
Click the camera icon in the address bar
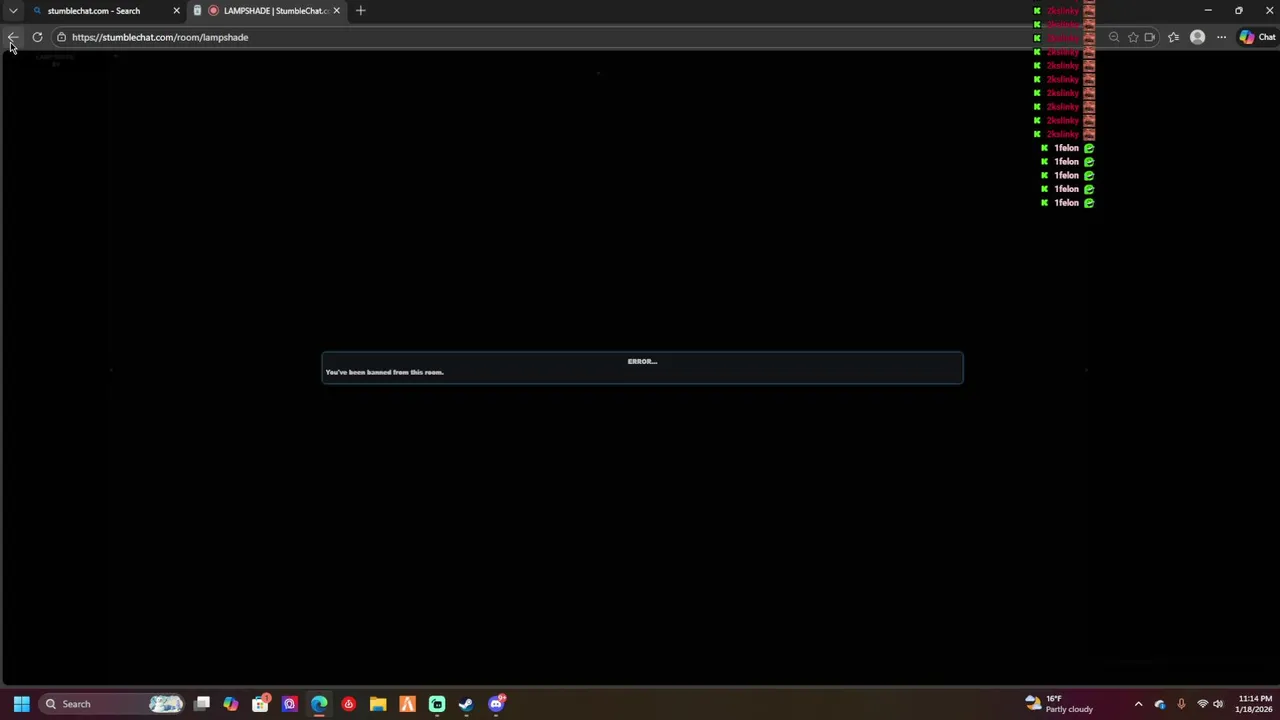pyautogui.click(x=1150, y=37)
